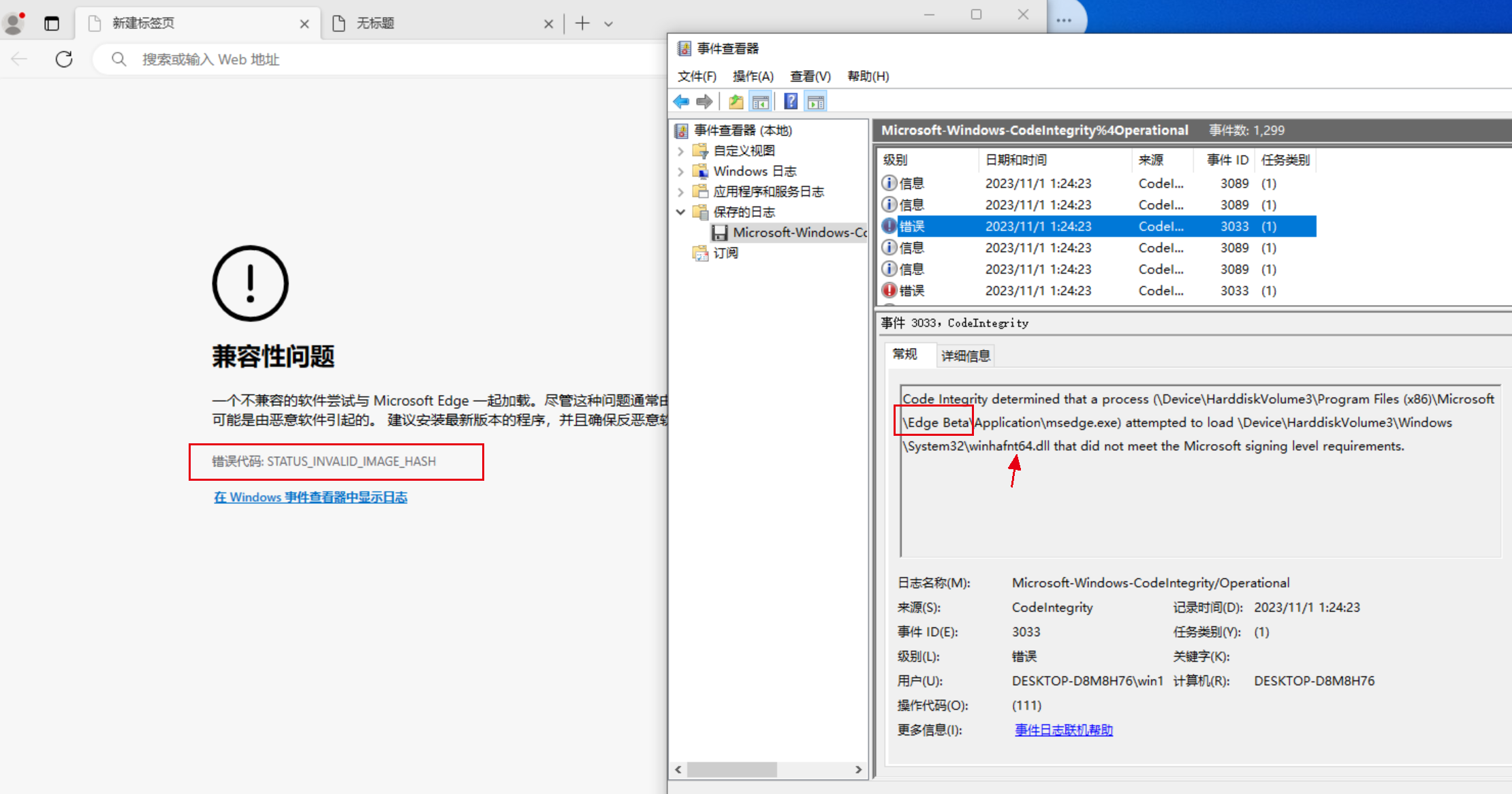The image size is (1512, 794).
Task: Click the forward navigation arrow in Event Viewer
Action: (705, 101)
